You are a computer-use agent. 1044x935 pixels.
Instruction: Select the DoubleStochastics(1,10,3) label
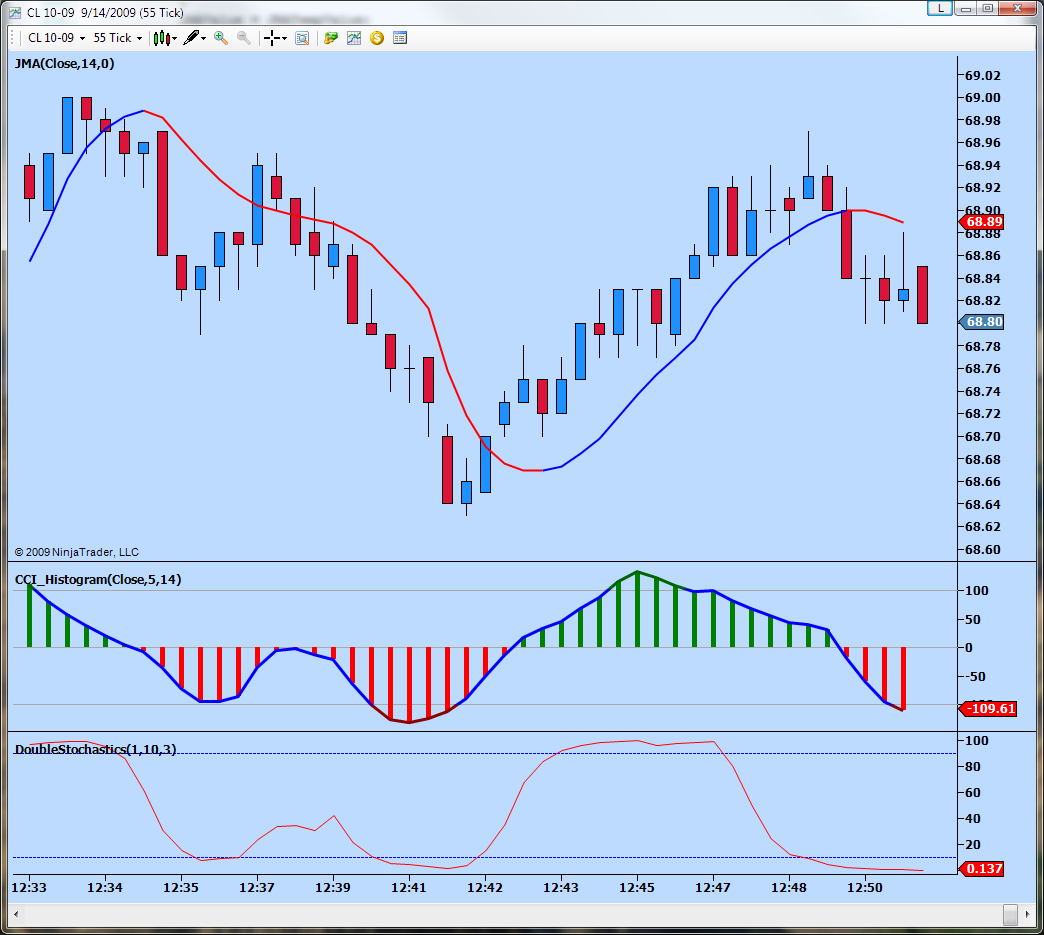click(x=95, y=749)
